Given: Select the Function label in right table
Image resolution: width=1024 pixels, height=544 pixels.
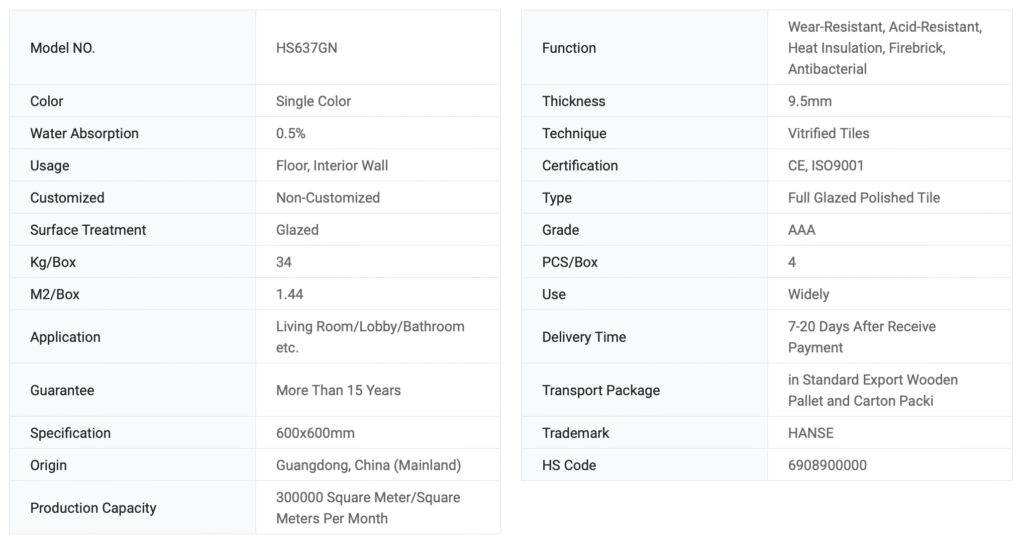Looking at the screenshot, I should click(569, 48).
